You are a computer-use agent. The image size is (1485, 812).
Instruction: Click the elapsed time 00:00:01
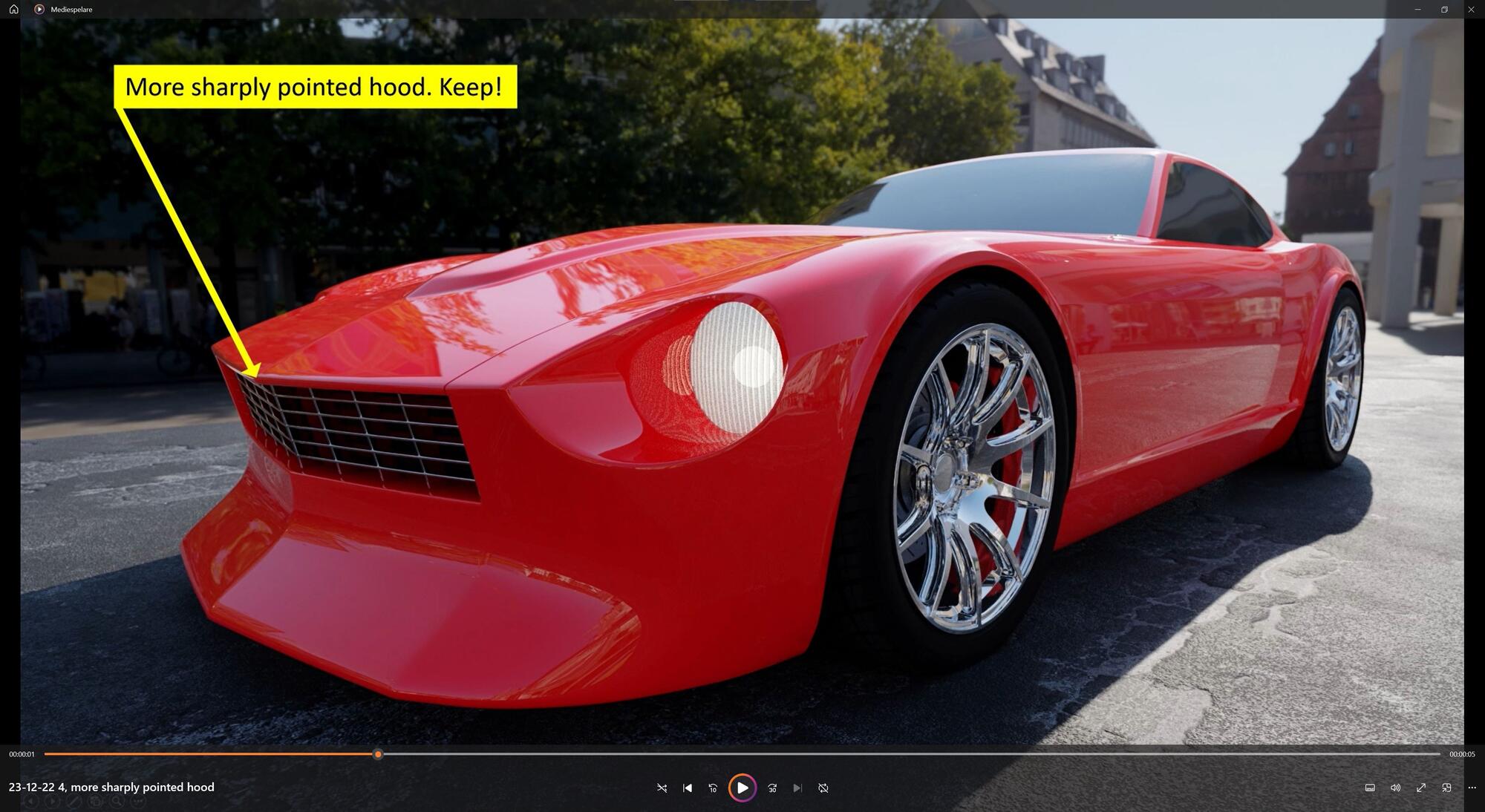(22, 754)
